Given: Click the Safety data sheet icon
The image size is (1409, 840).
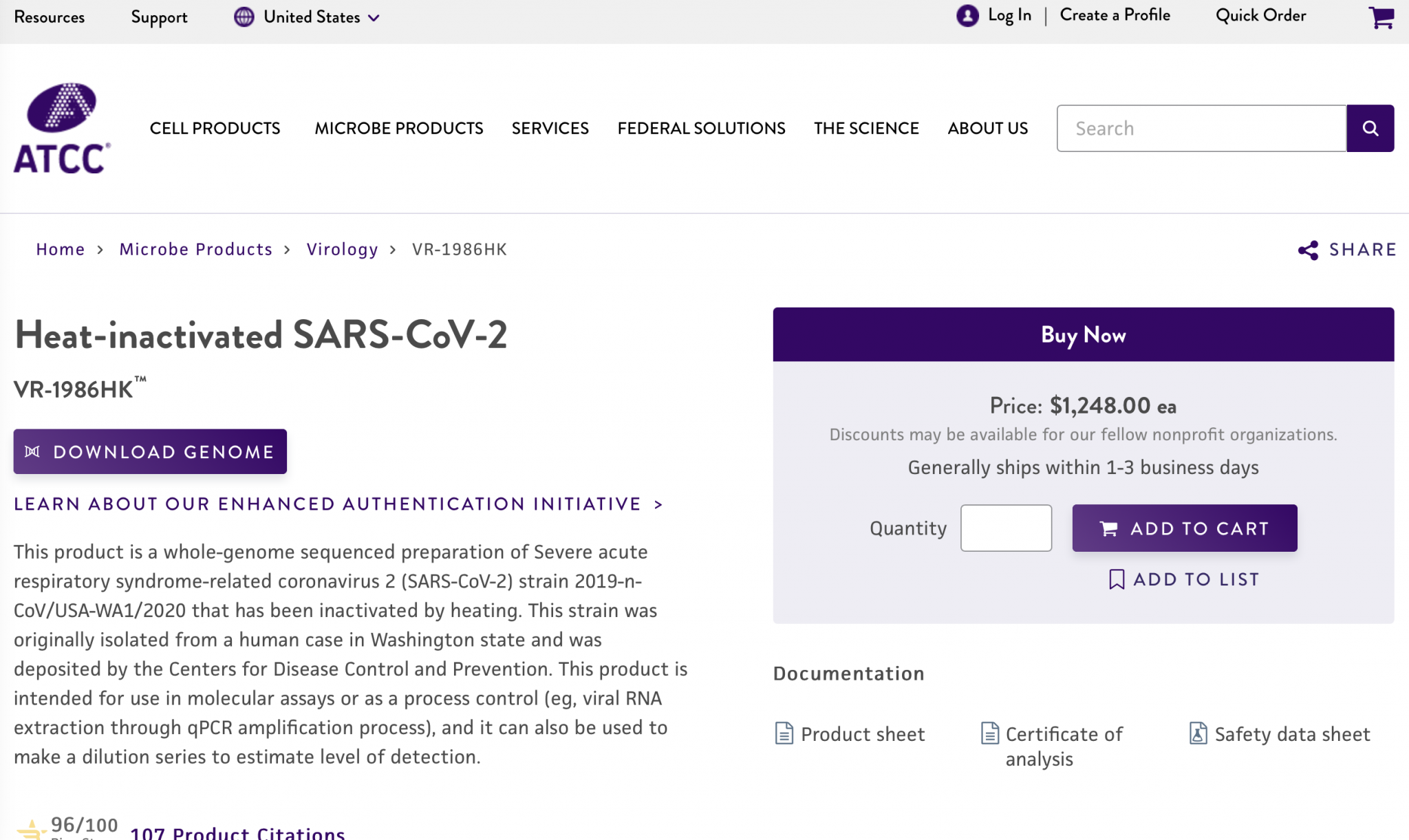Looking at the screenshot, I should point(1198,733).
